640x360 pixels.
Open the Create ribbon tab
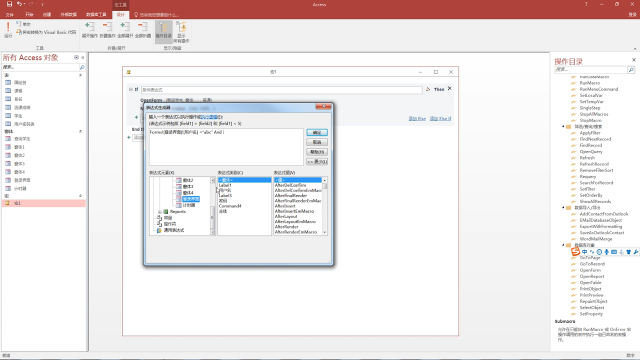click(x=47, y=15)
